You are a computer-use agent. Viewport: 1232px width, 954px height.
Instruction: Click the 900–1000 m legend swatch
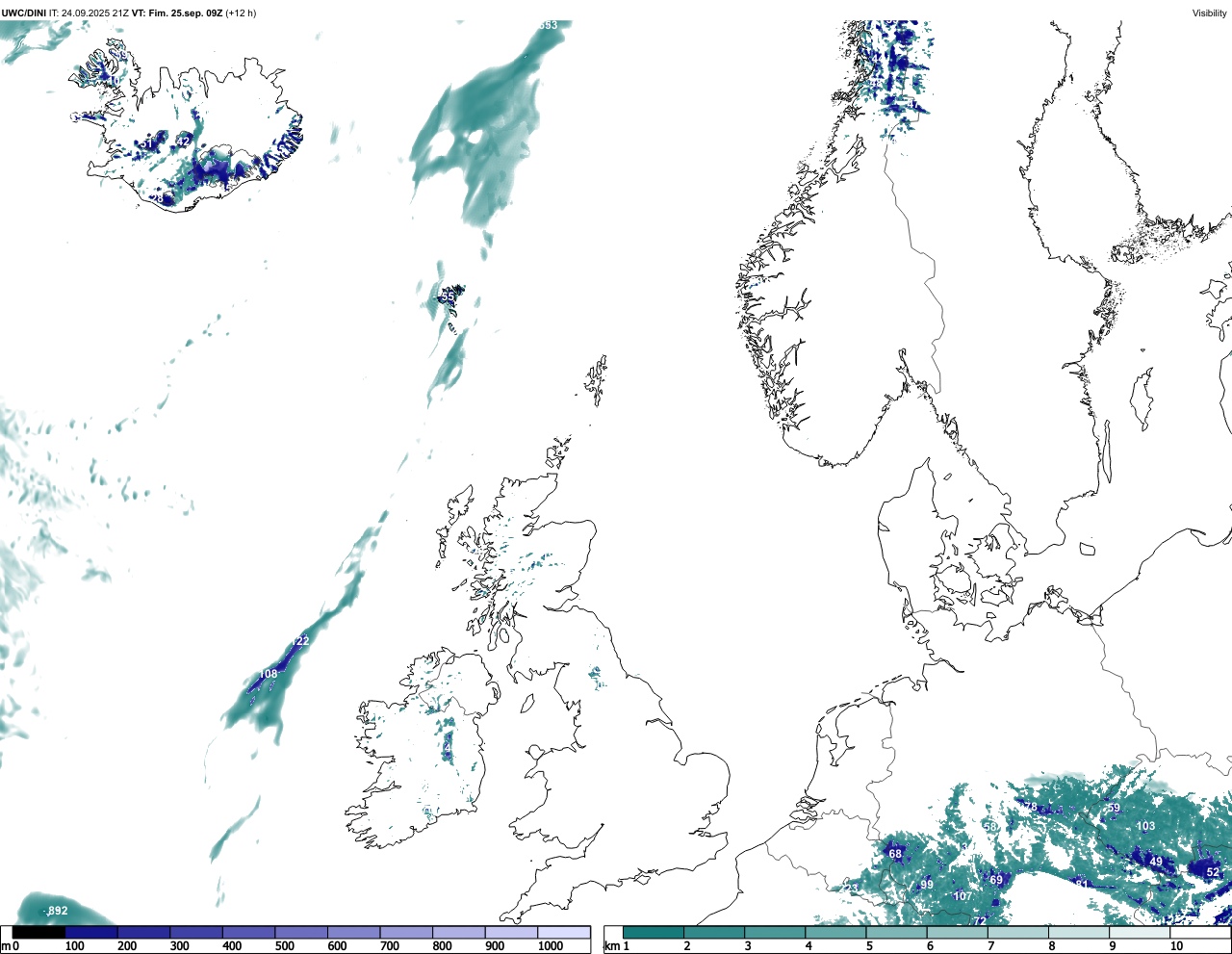click(511, 933)
